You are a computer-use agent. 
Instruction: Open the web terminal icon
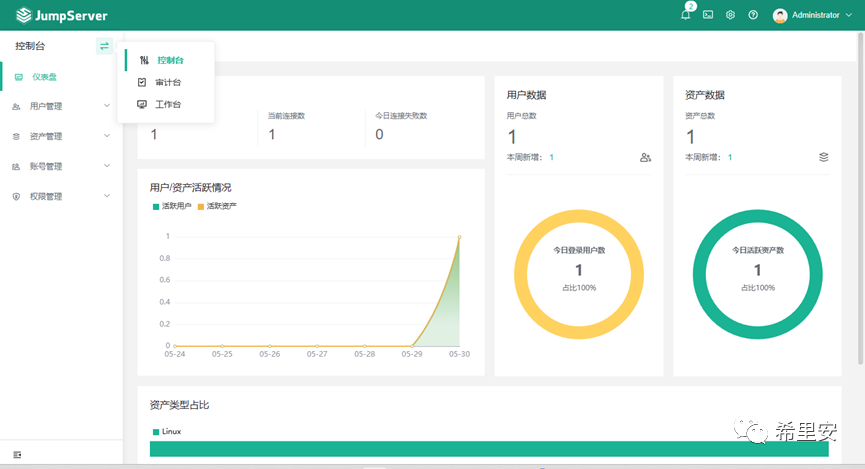coord(708,15)
